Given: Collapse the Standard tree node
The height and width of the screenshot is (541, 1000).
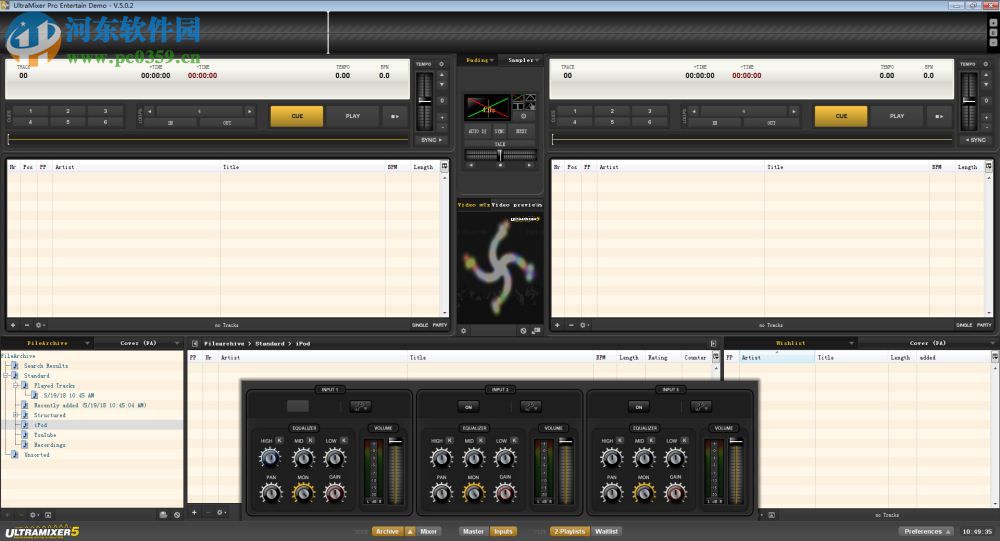Looking at the screenshot, I should [x=6, y=376].
